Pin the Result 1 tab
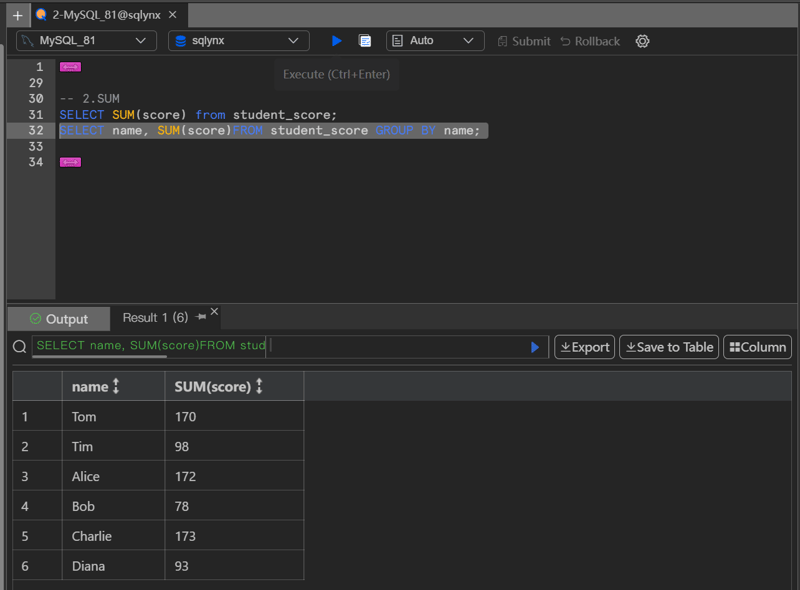Viewport: 800px width, 590px height. 201,317
